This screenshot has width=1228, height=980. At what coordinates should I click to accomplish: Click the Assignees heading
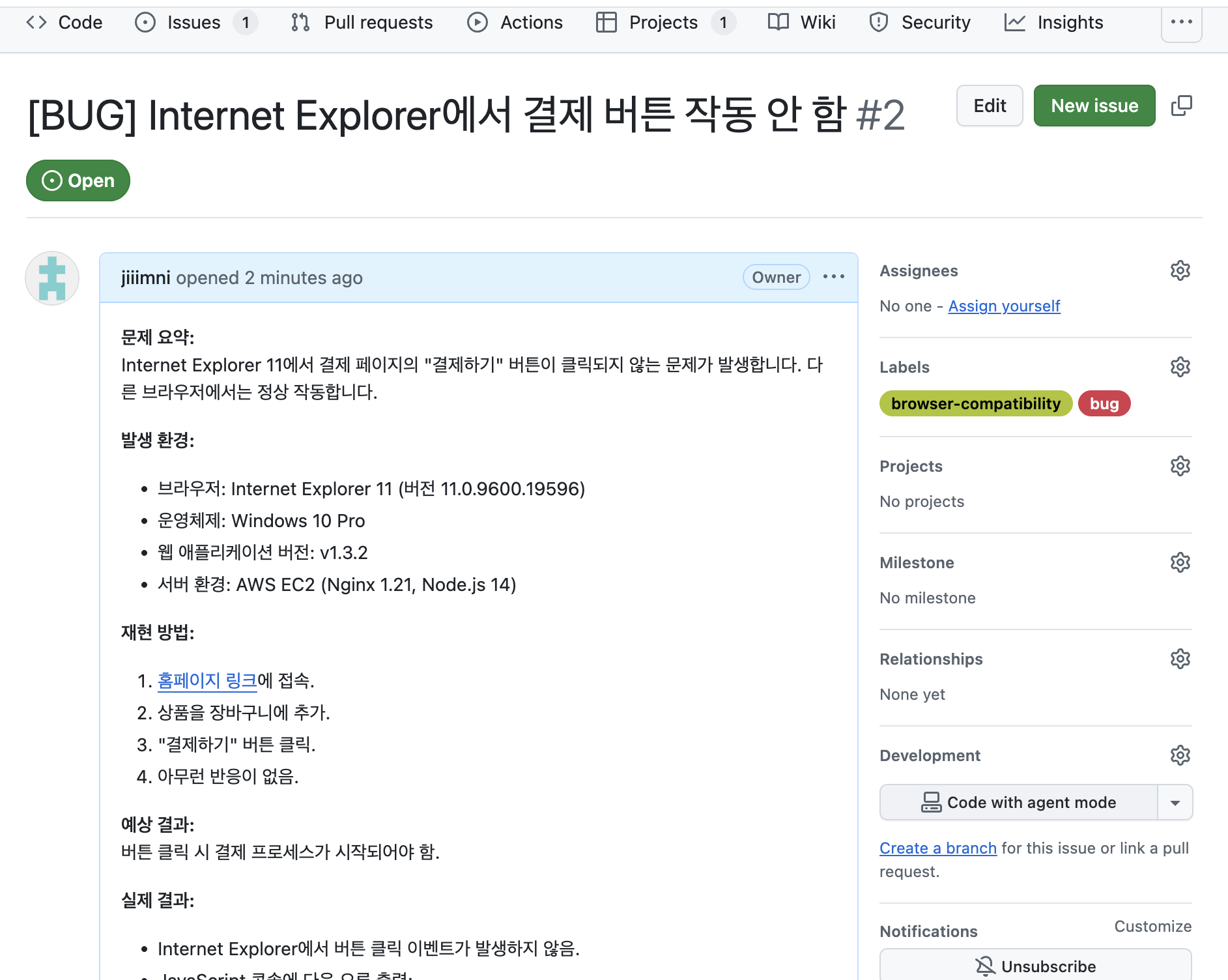(x=919, y=270)
